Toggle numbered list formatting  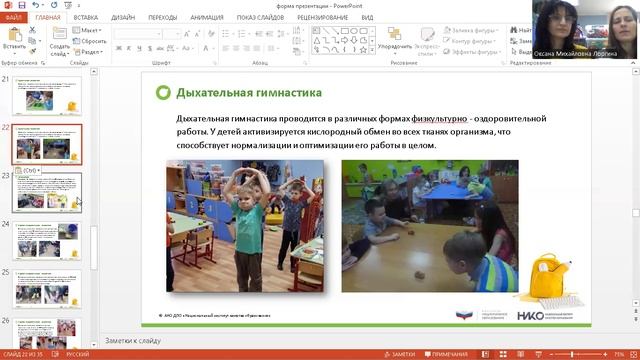(242, 34)
